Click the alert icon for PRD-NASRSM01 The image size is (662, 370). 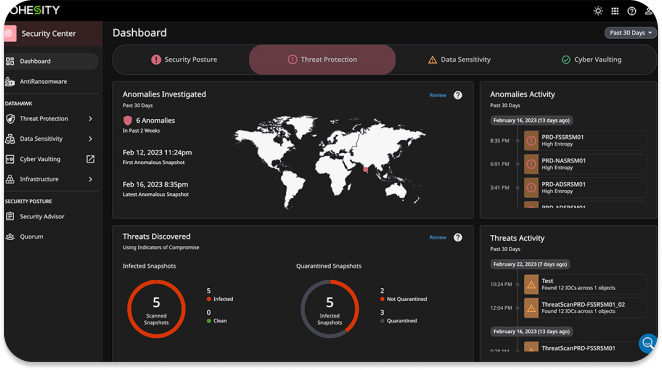pos(531,164)
